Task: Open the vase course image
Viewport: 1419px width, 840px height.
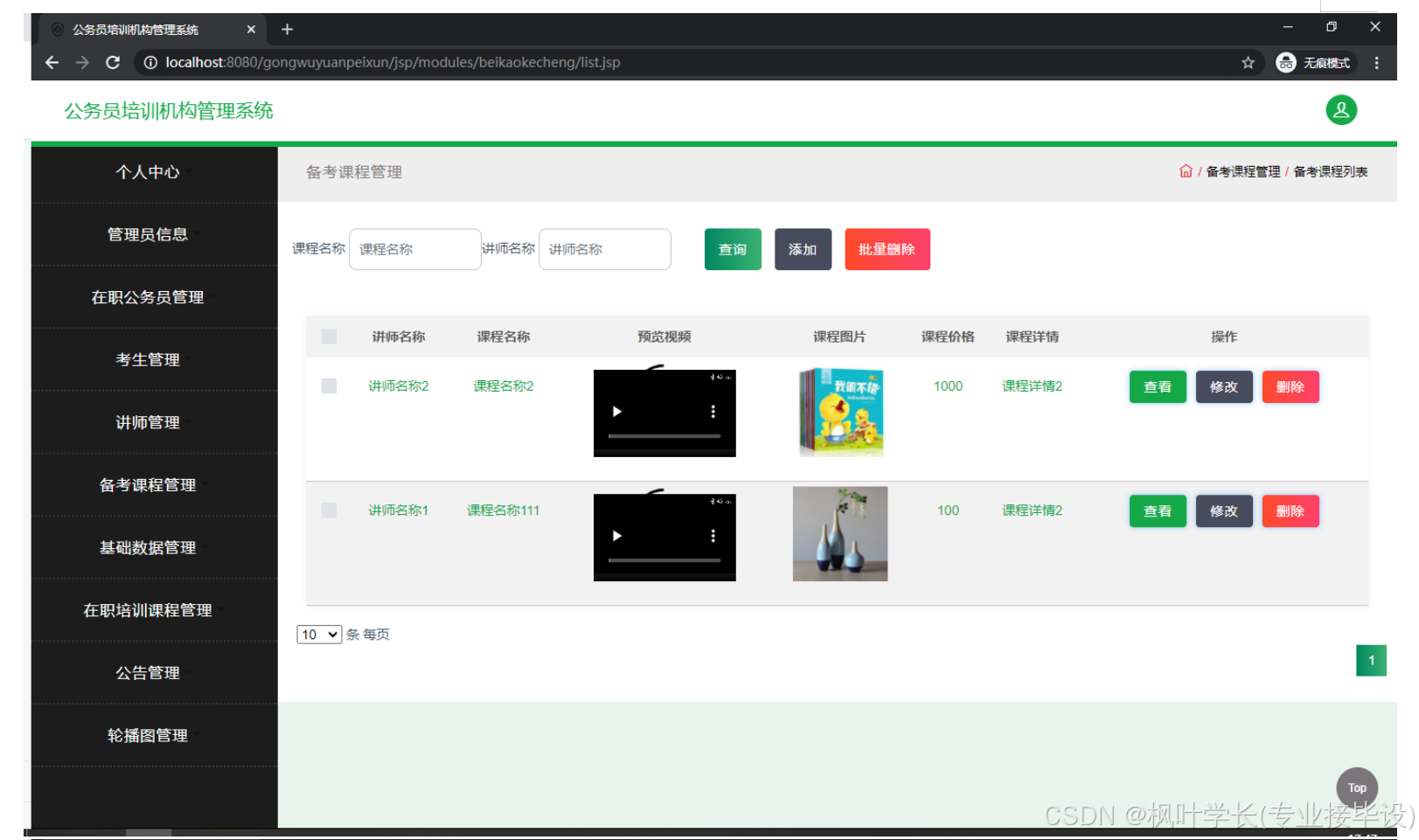Action: [840, 534]
